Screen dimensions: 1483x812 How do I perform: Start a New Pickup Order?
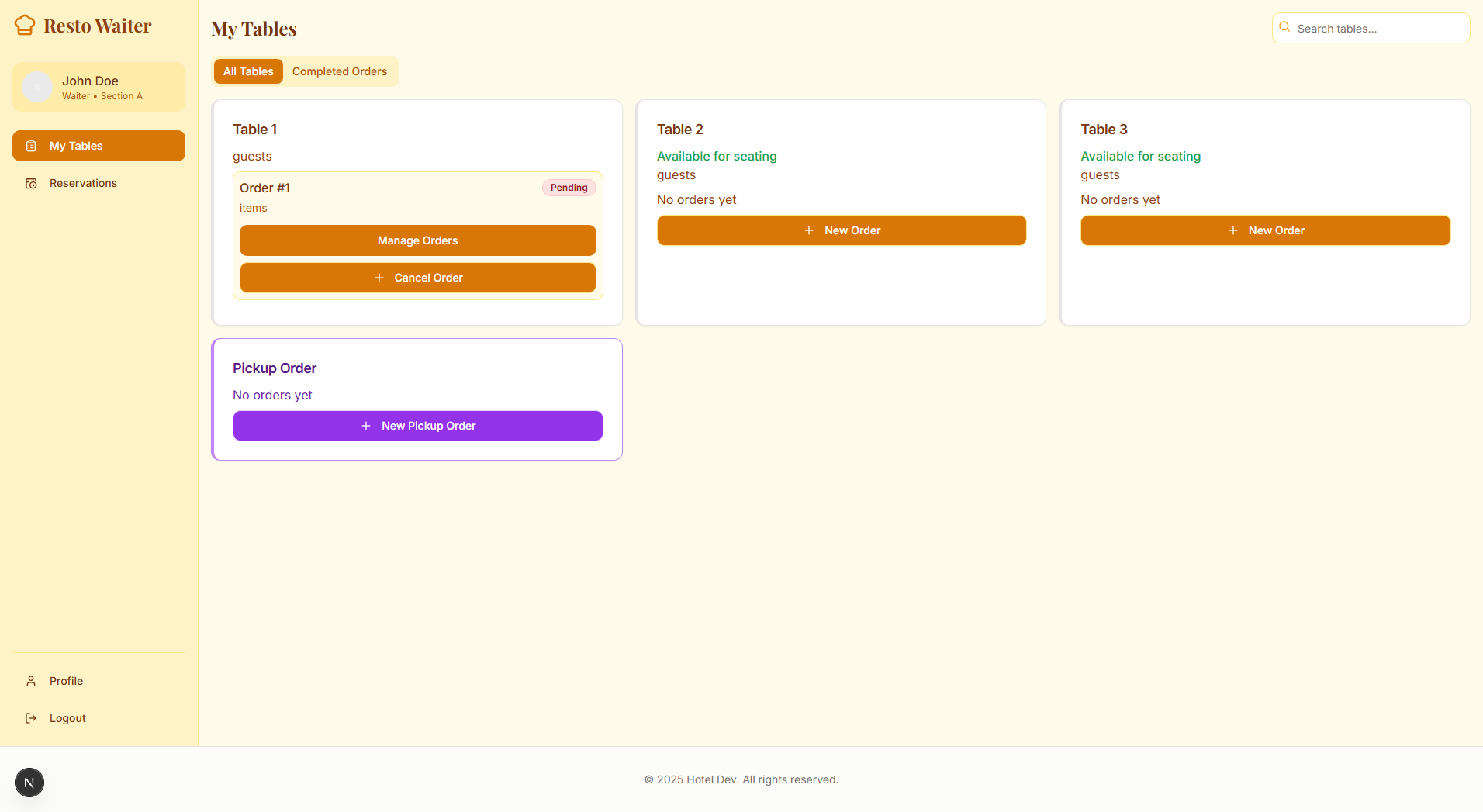417,425
